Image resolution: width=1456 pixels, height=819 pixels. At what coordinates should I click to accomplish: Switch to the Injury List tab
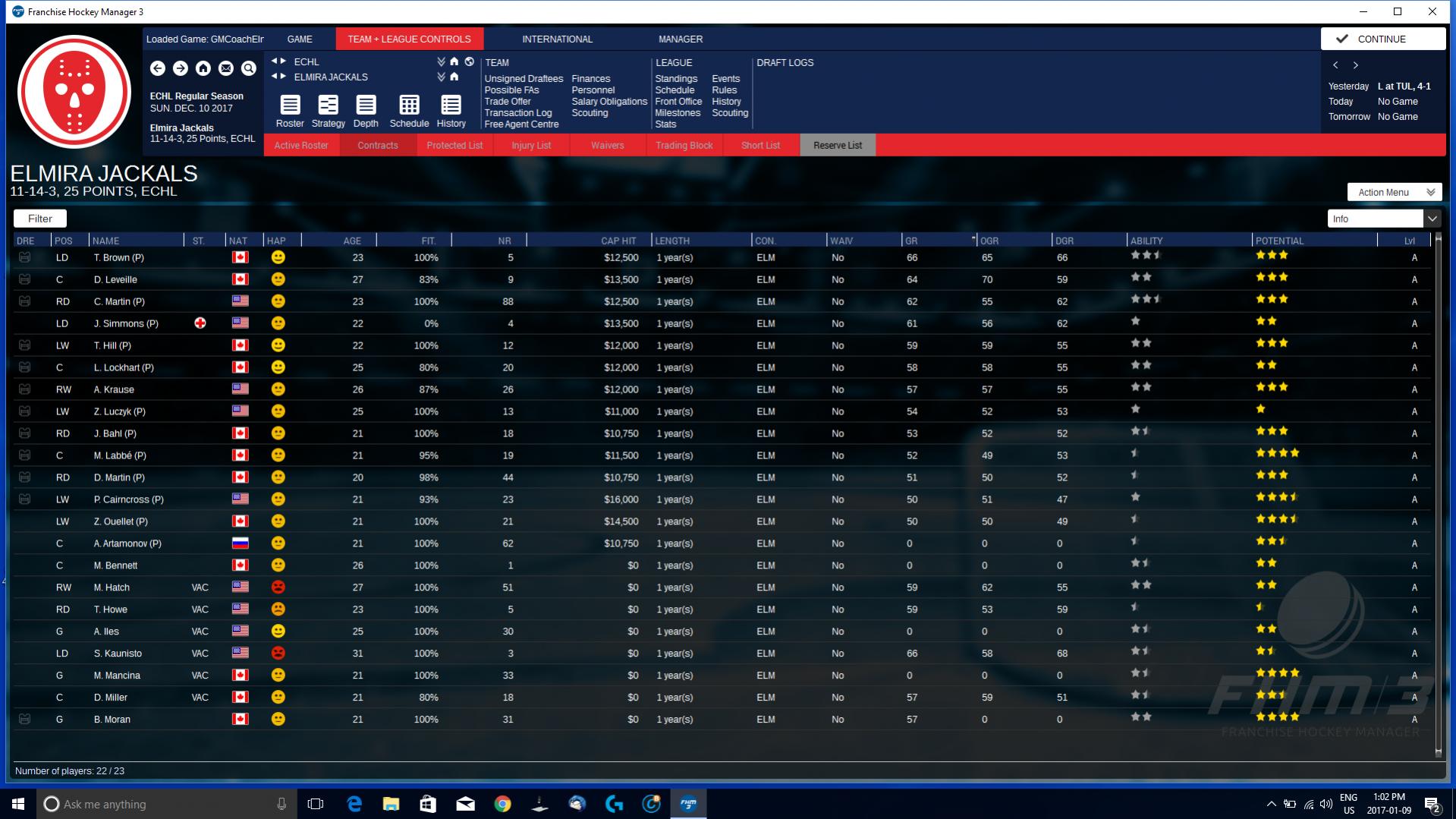pyautogui.click(x=531, y=145)
